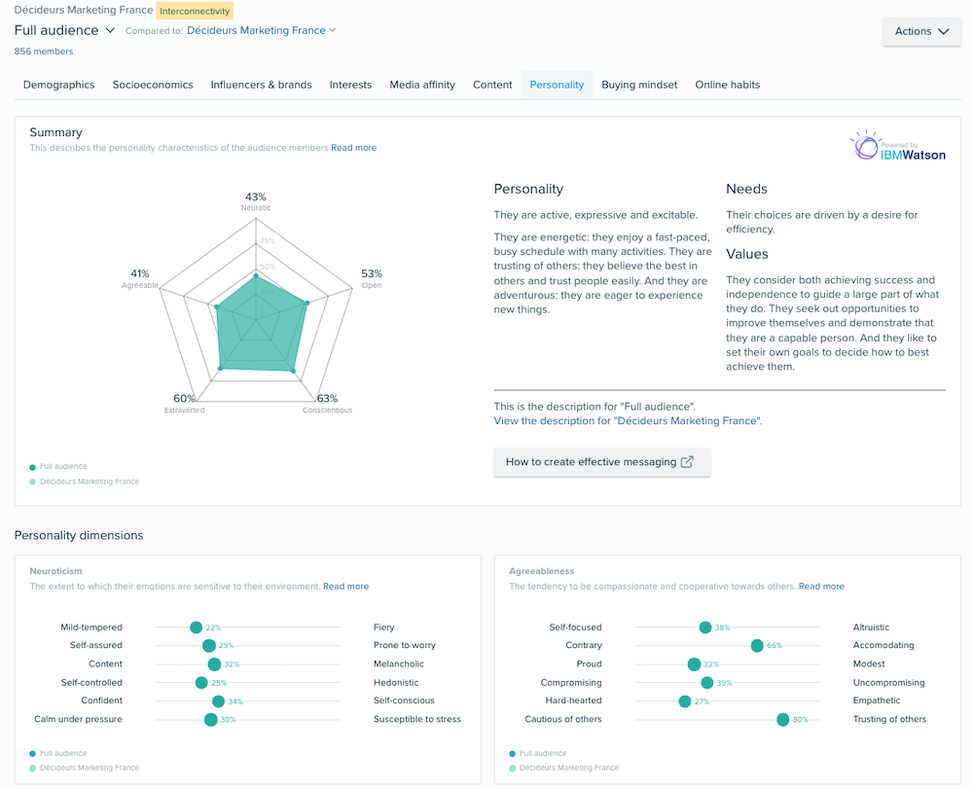This screenshot has height=789, width=973.
Task: Click Read more under Agreeableness
Action: [x=821, y=586]
